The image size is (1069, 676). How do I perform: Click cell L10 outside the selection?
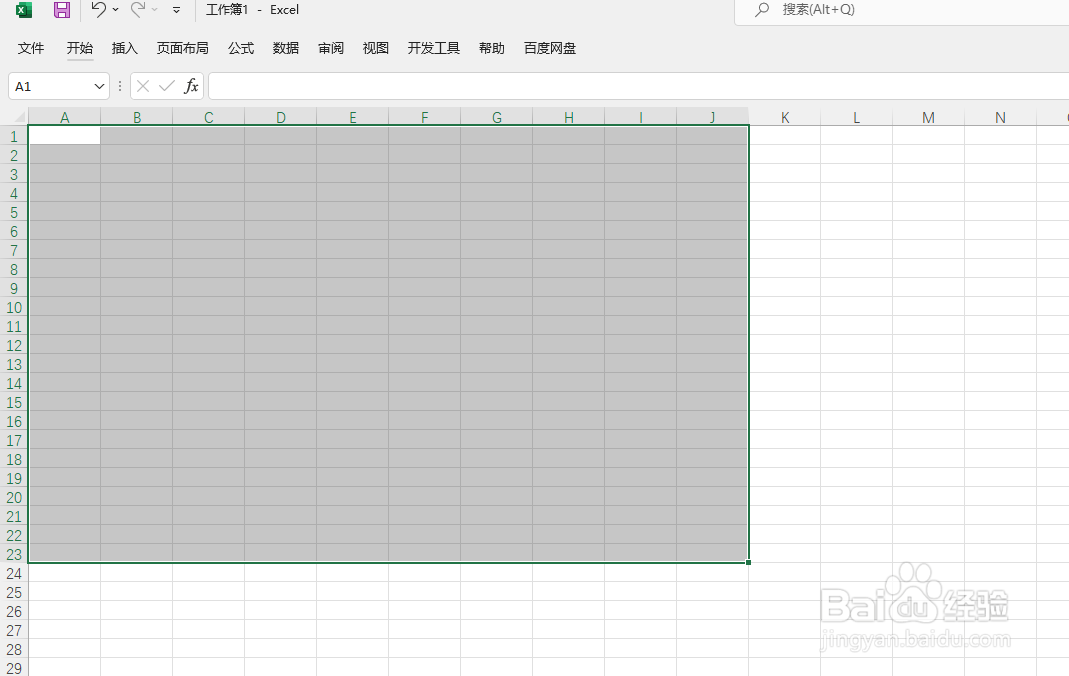point(856,307)
